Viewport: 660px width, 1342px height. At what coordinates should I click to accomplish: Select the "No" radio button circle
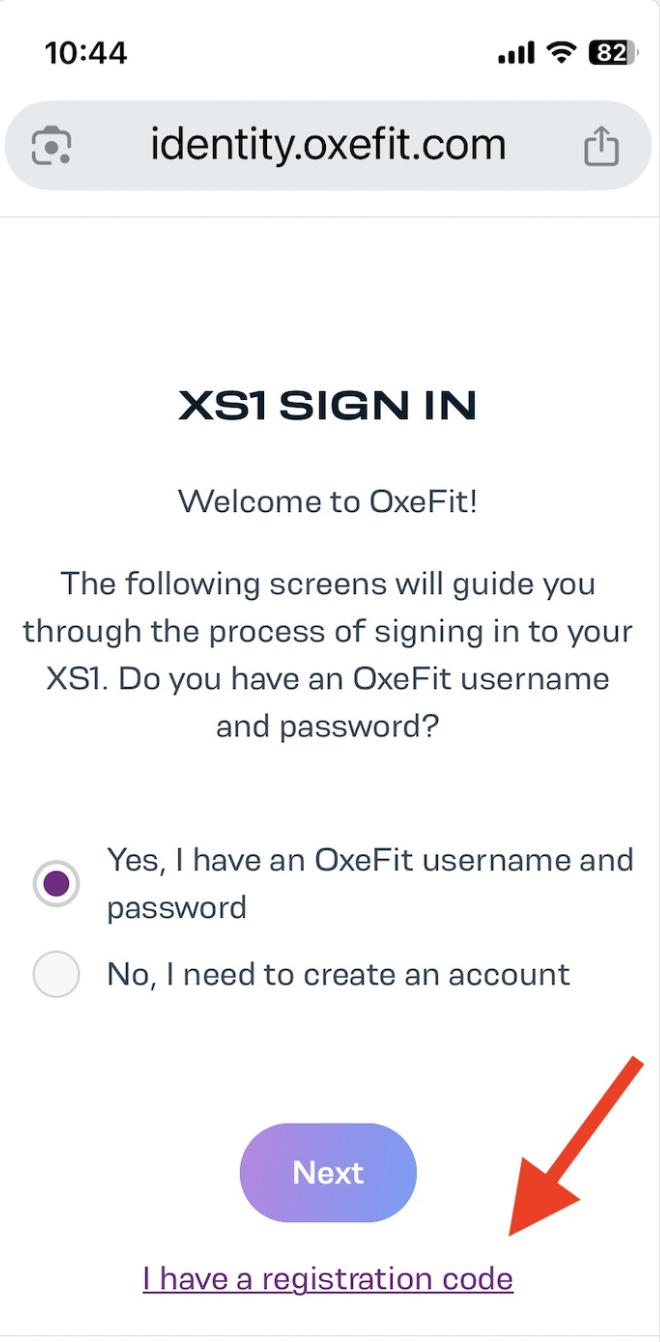click(56, 974)
